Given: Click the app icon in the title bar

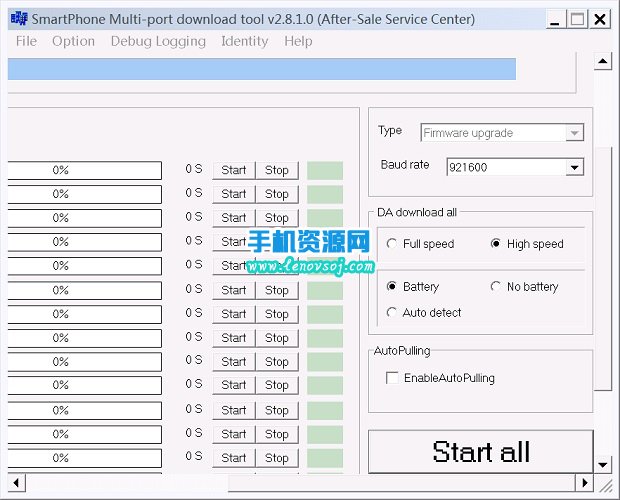Looking at the screenshot, I should (x=17, y=19).
